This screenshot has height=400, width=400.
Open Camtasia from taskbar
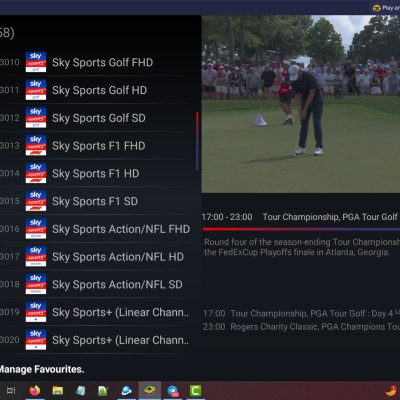coord(196,391)
